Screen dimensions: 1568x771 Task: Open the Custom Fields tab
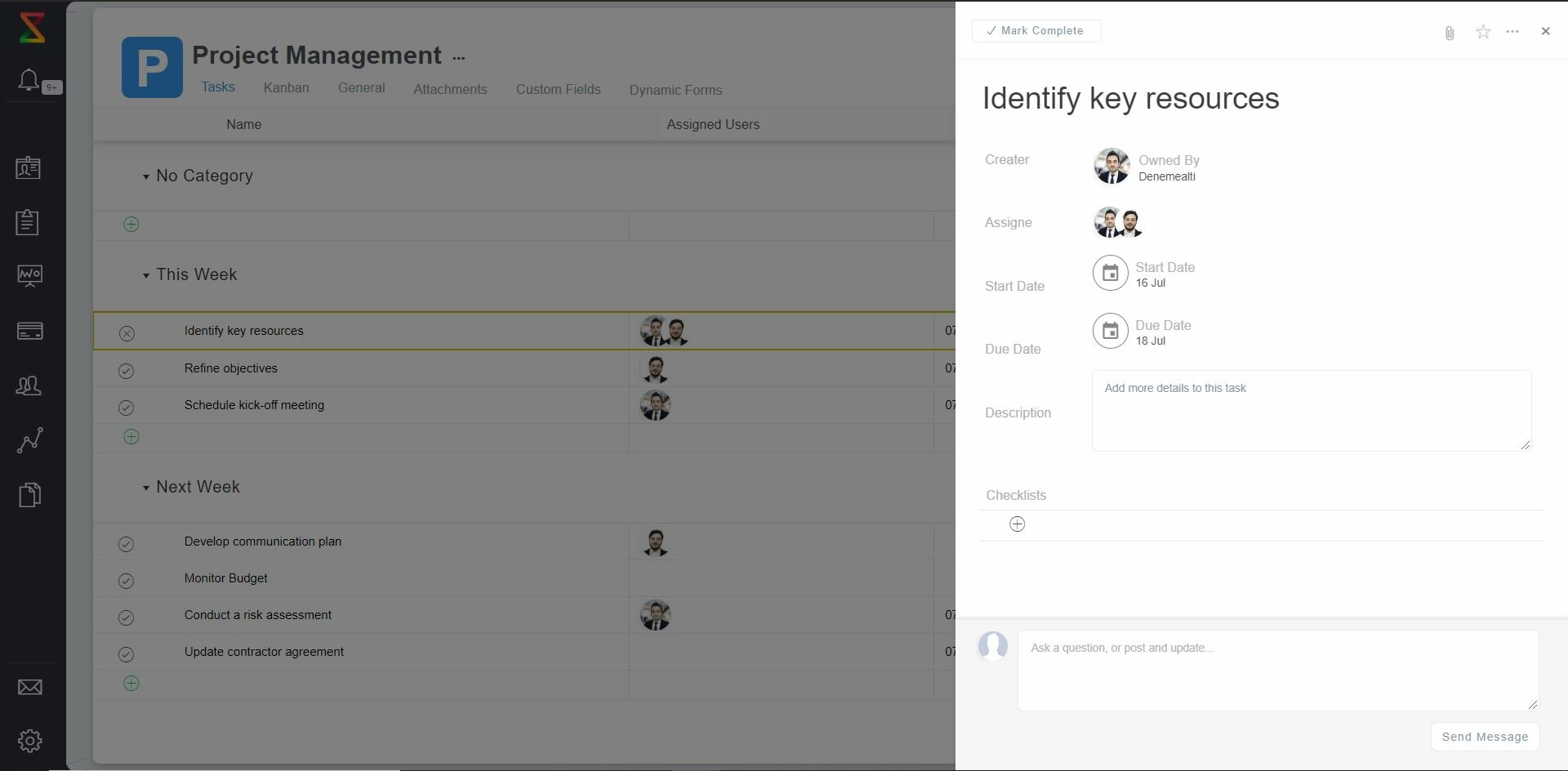click(558, 90)
